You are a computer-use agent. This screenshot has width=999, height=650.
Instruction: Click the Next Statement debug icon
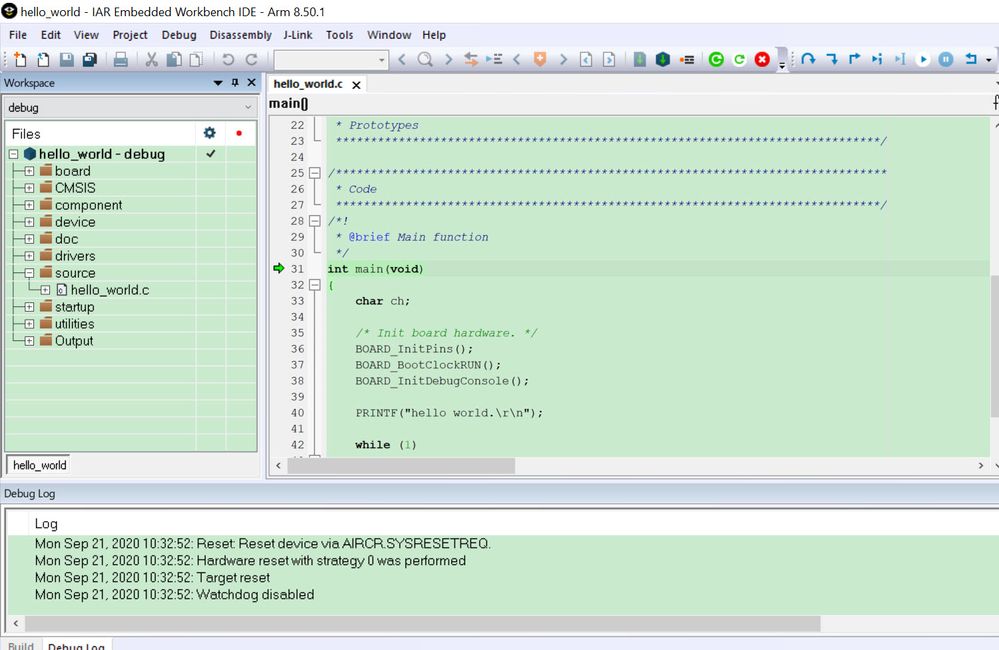(x=877, y=59)
